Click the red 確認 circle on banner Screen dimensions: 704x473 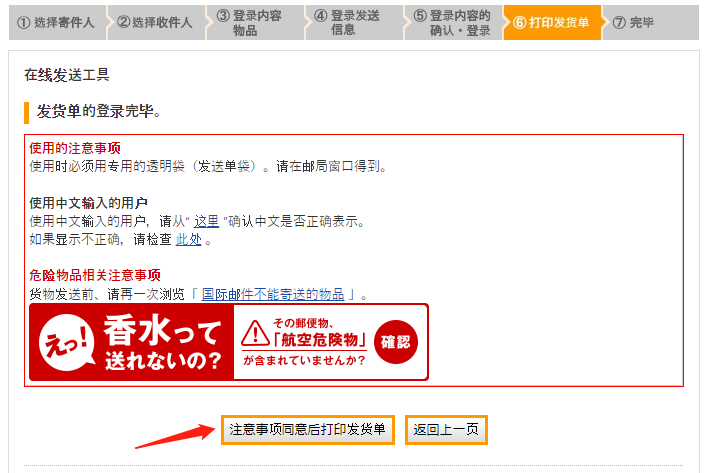[396, 342]
